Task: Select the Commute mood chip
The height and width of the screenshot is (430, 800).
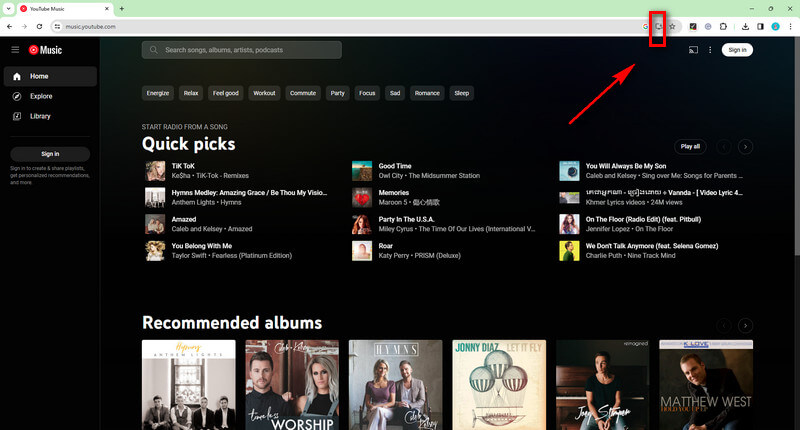Action: coord(303,93)
